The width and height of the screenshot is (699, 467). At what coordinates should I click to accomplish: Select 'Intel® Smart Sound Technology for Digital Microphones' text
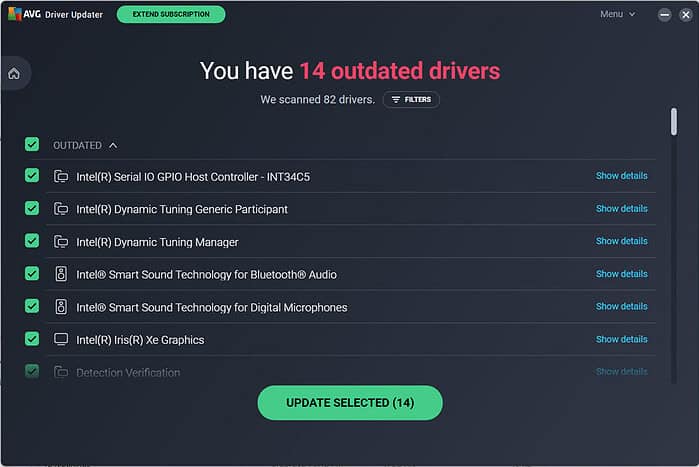point(212,307)
